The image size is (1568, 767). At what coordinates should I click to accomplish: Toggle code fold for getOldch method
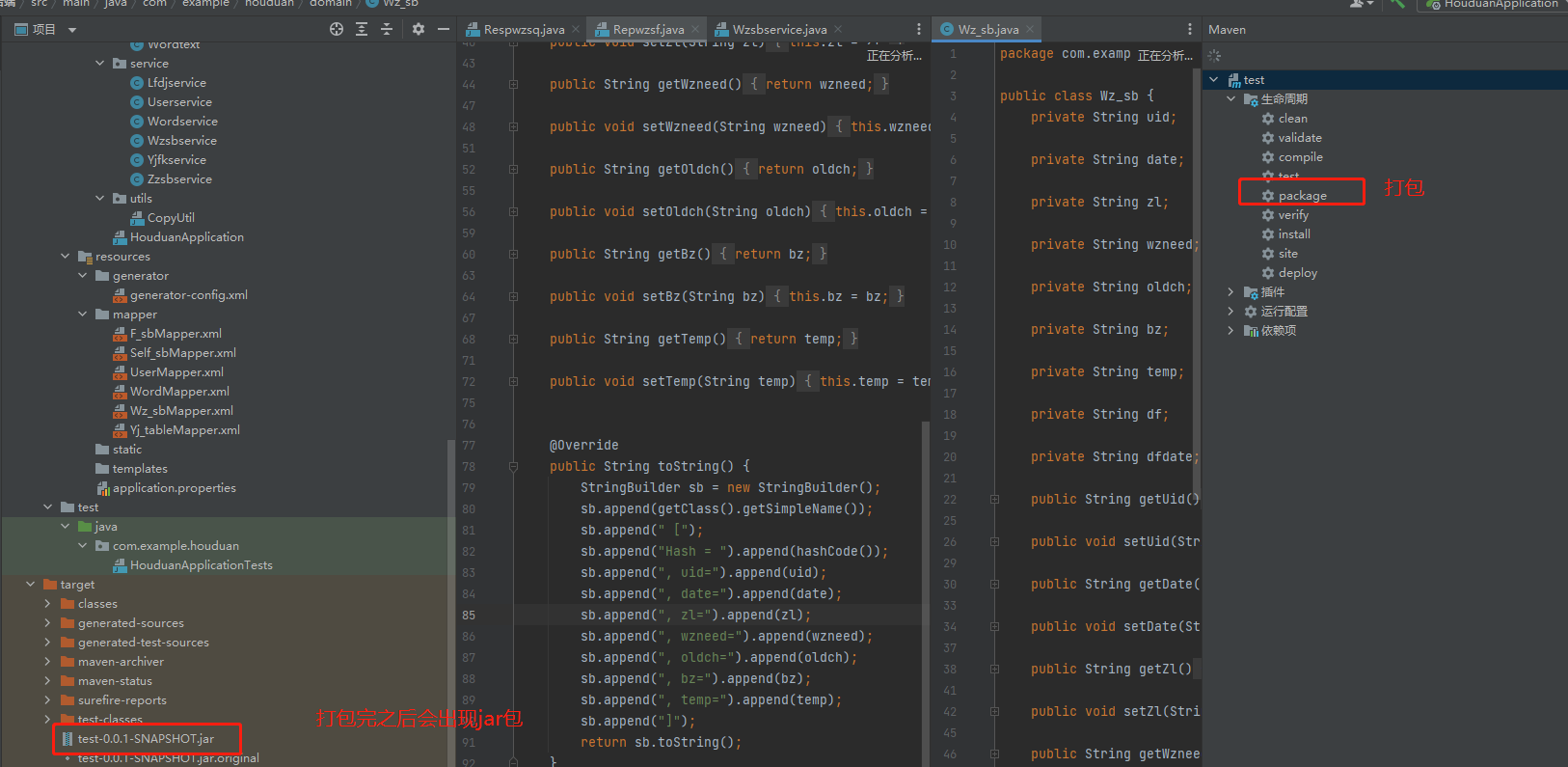(x=513, y=170)
